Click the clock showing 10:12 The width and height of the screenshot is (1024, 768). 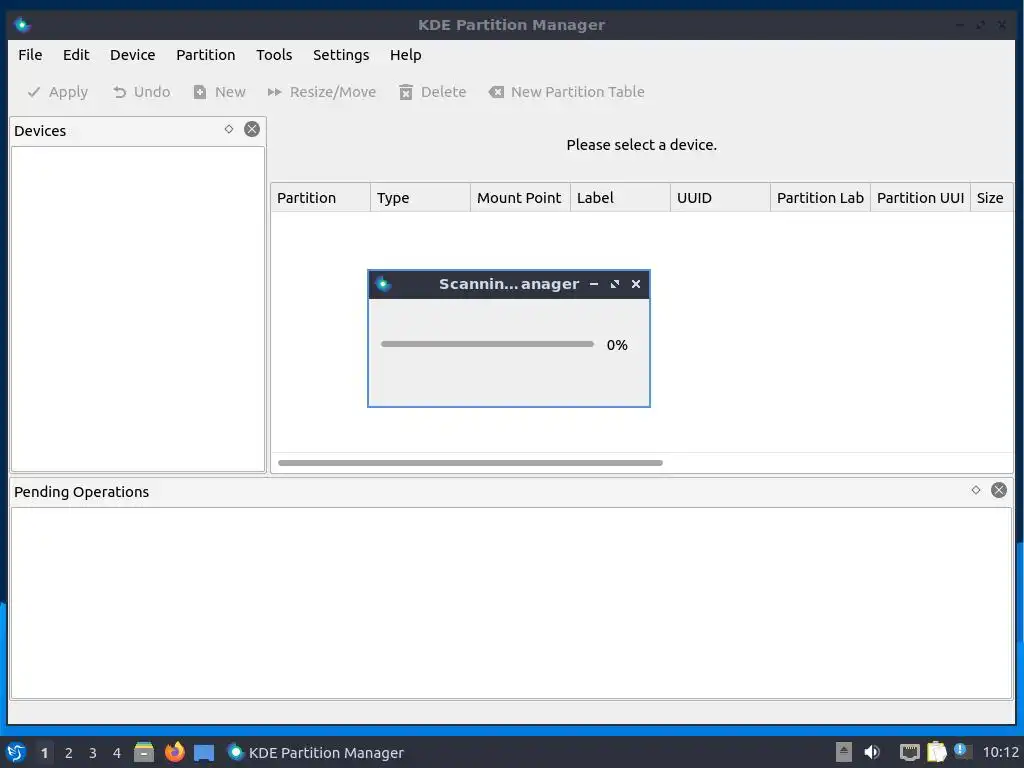pos(1000,752)
